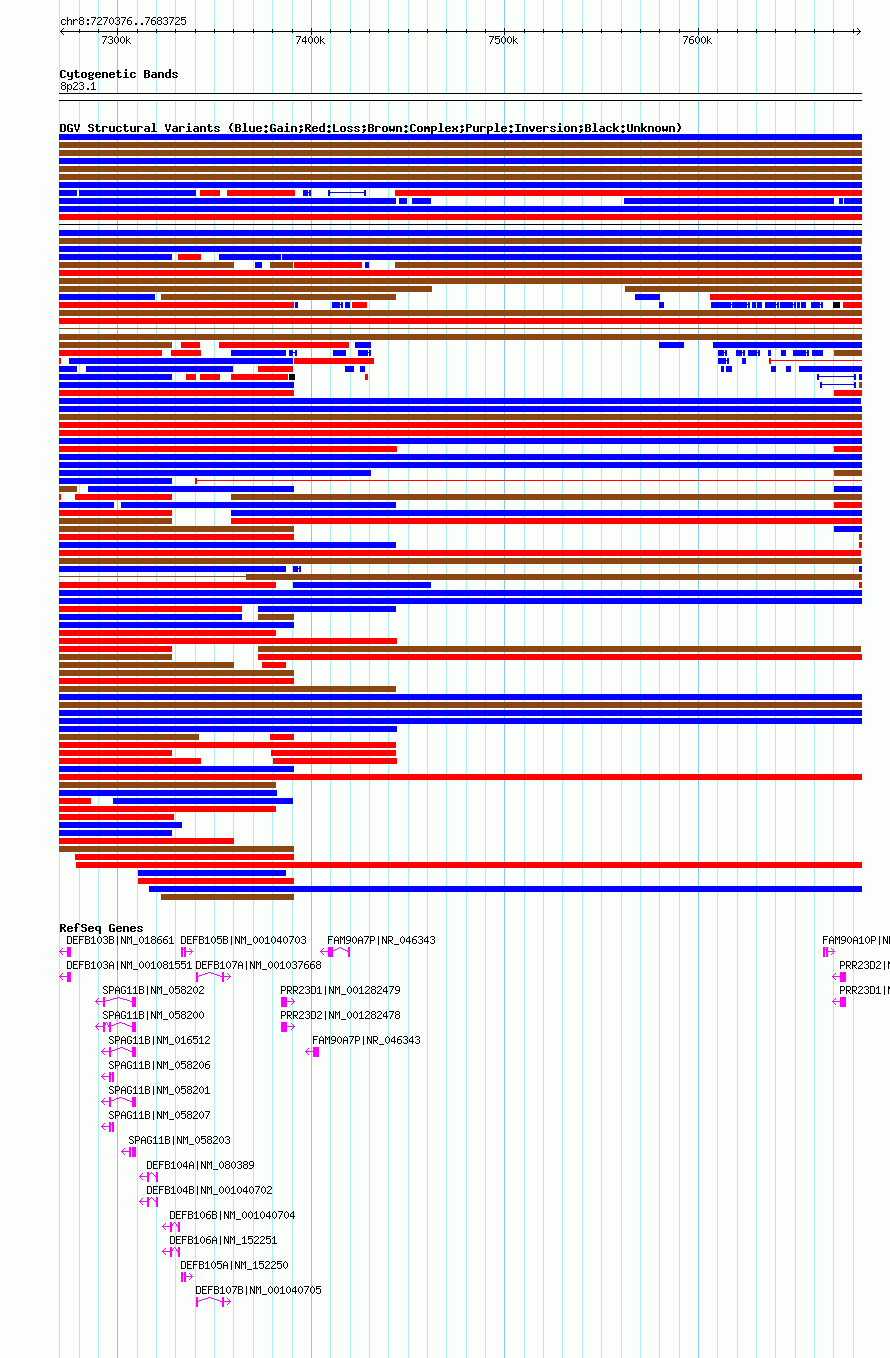
Task: Click the chr8:7270376..7683725 region label
Action: [123, 21]
